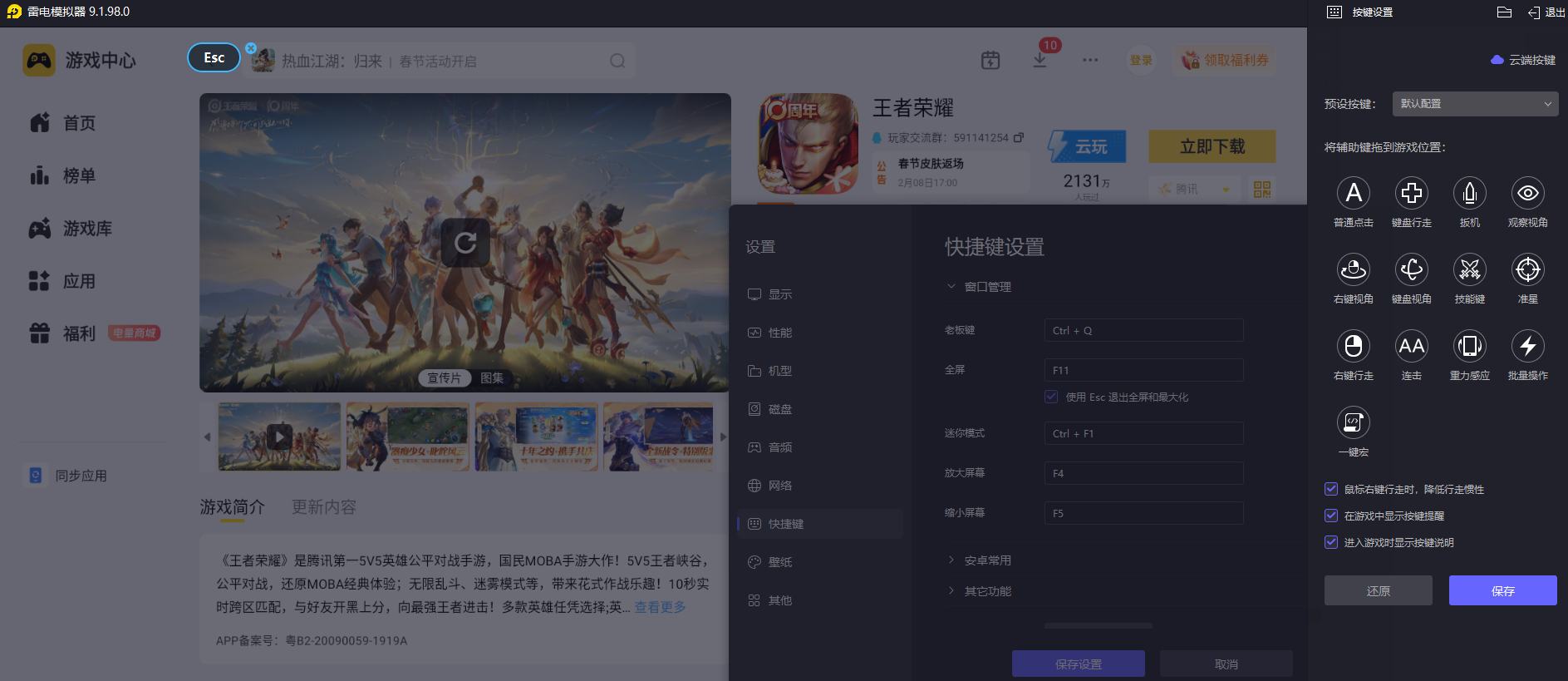The height and width of the screenshot is (681, 1568).
Task: Select the 连击 AA combo icon
Action: coord(1411,346)
